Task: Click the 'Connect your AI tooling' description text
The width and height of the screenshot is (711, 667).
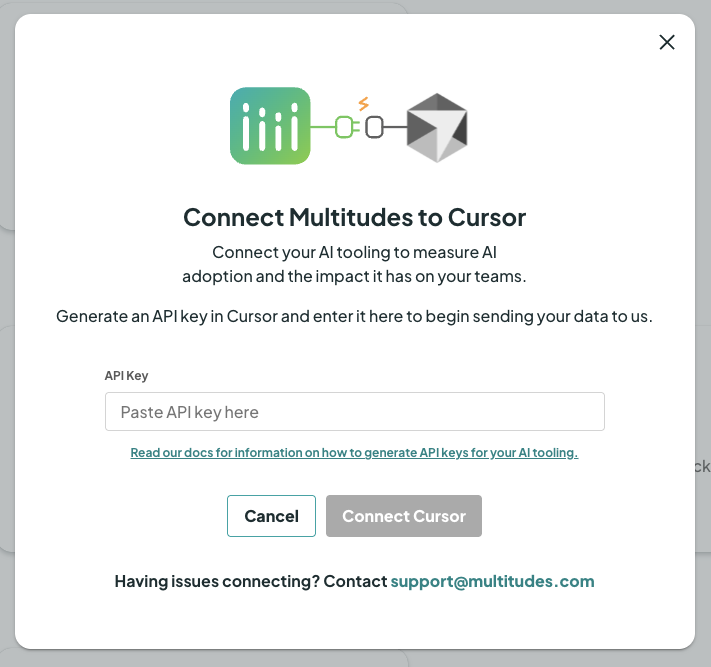Action: [x=354, y=263]
